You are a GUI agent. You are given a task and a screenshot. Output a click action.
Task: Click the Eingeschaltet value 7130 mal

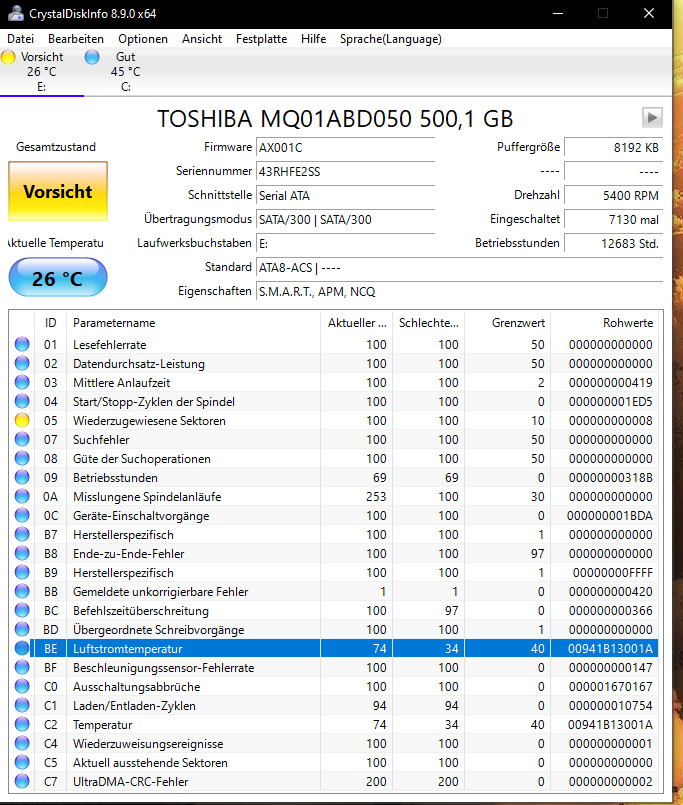[x=613, y=220]
